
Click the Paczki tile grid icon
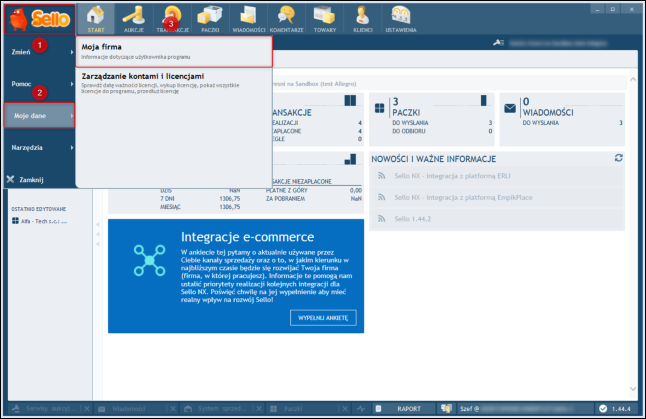click(379, 108)
